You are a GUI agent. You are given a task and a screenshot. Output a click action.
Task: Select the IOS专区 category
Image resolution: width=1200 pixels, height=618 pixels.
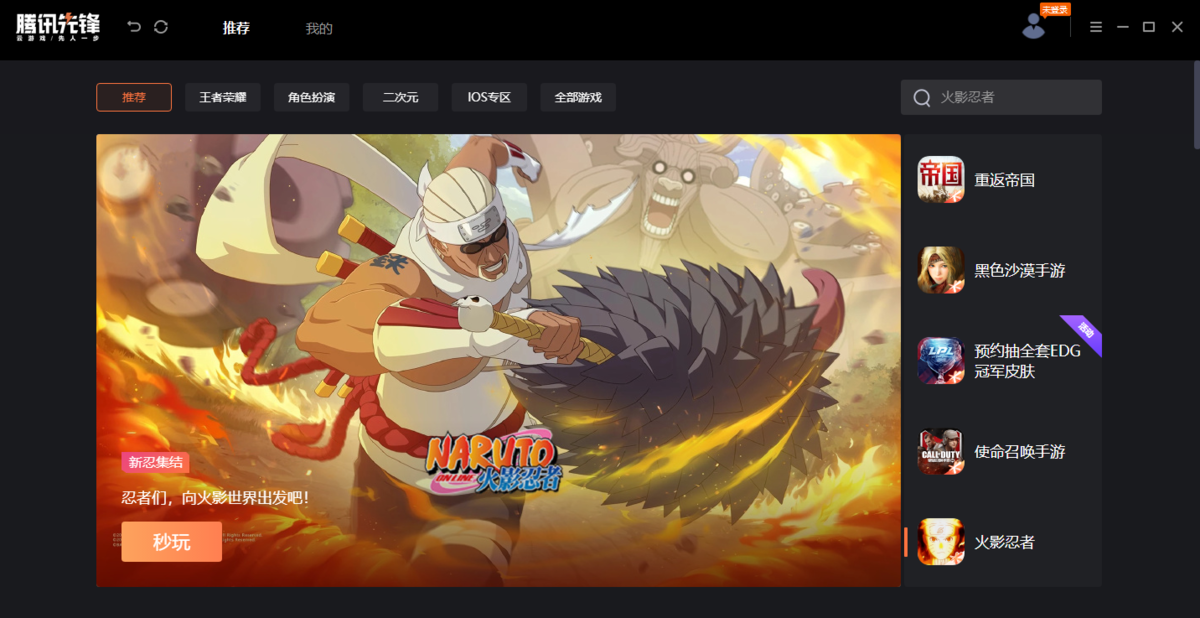(489, 97)
